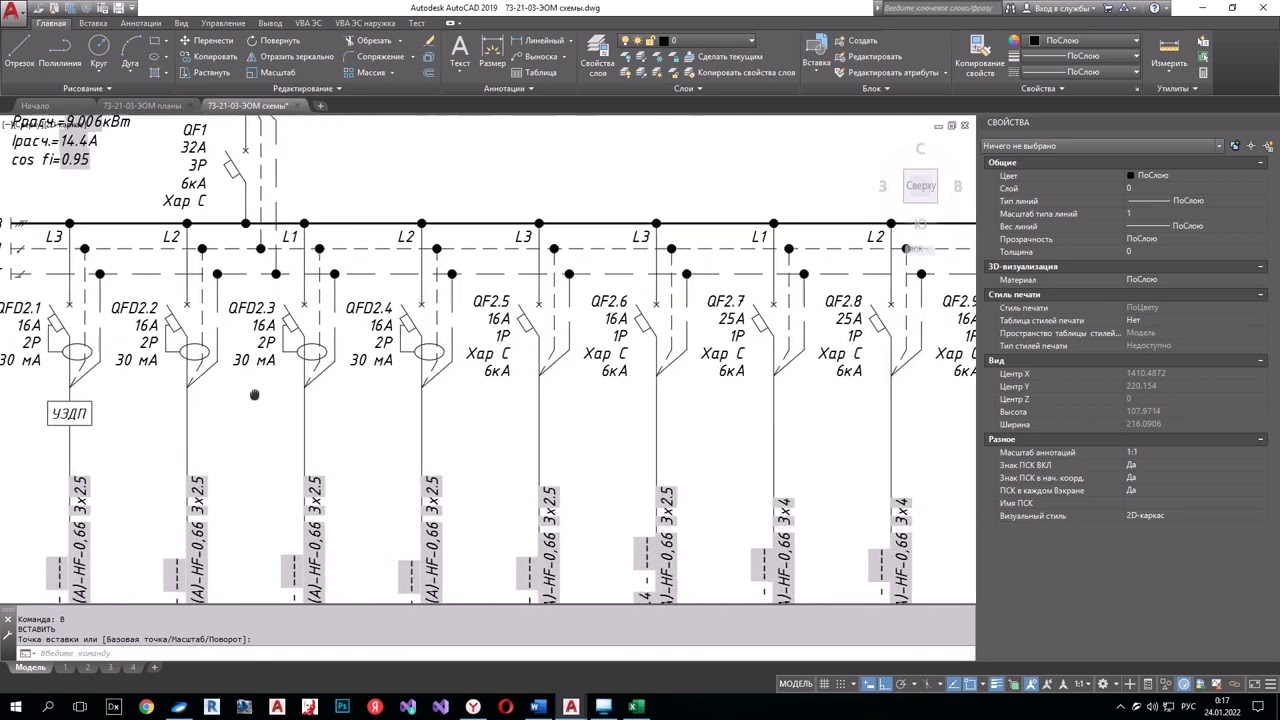This screenshot has width=1280, height=720.
Task: Select the Дуга (Arc) tool
Action: click(130, 52)
